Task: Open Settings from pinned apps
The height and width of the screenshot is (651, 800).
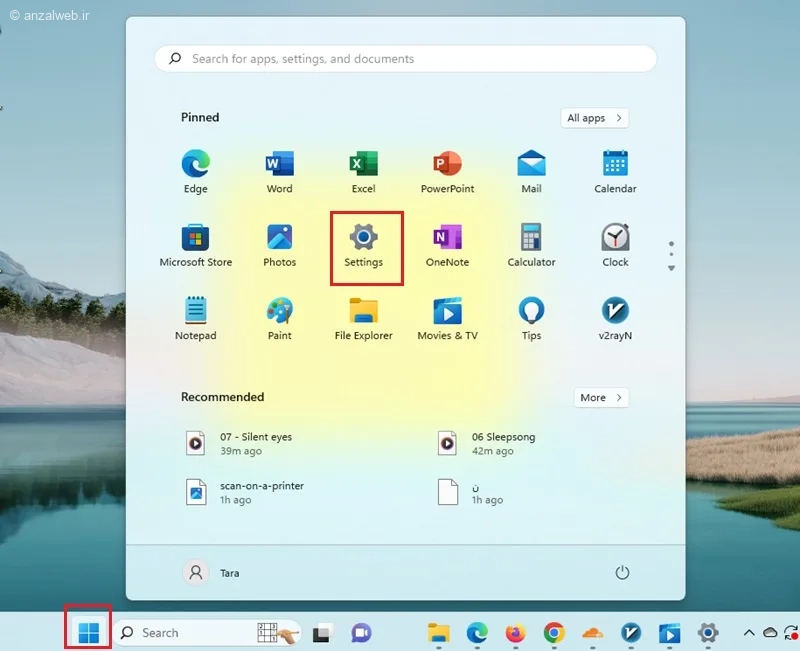Action: (363, 245)
